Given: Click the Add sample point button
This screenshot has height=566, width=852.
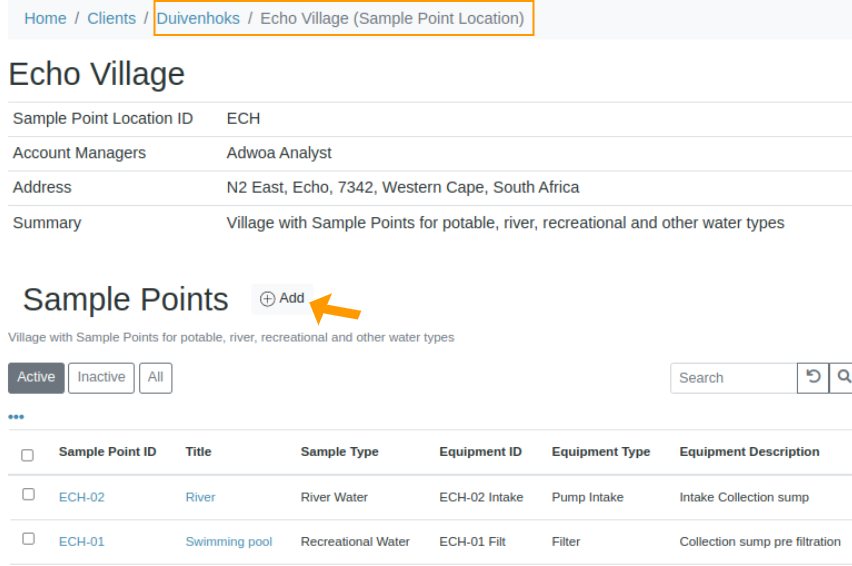Looking at the screenshot, I should (x=282, y=299).
